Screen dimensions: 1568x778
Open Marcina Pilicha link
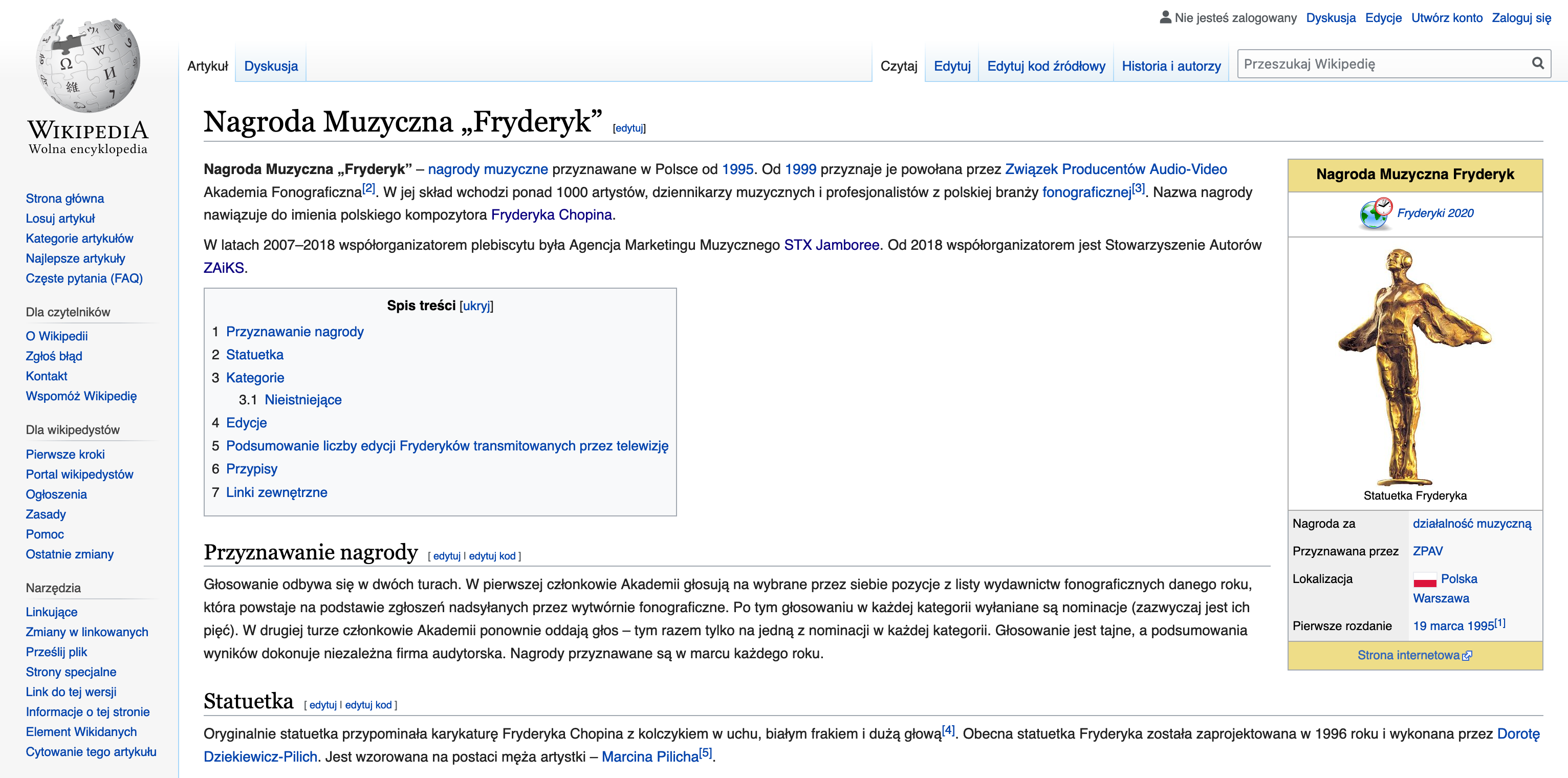tap(649, 758)
